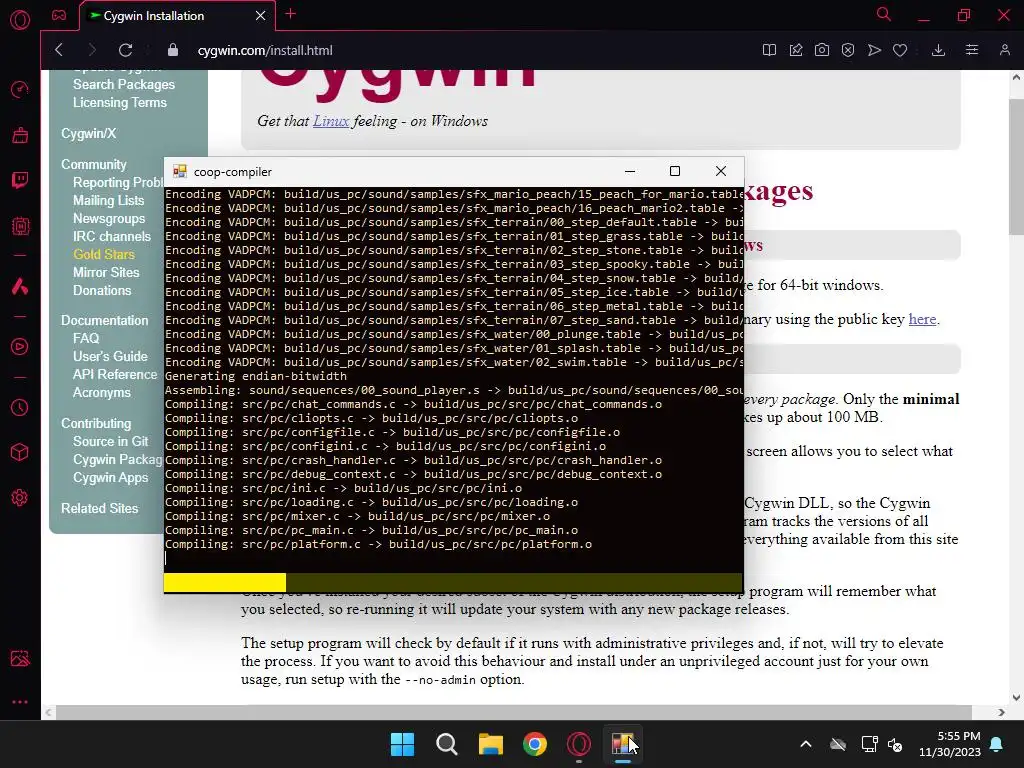Open Twitch panel in sidebar
This screenshot has height=768, width=1024.
tap(20, 180)
